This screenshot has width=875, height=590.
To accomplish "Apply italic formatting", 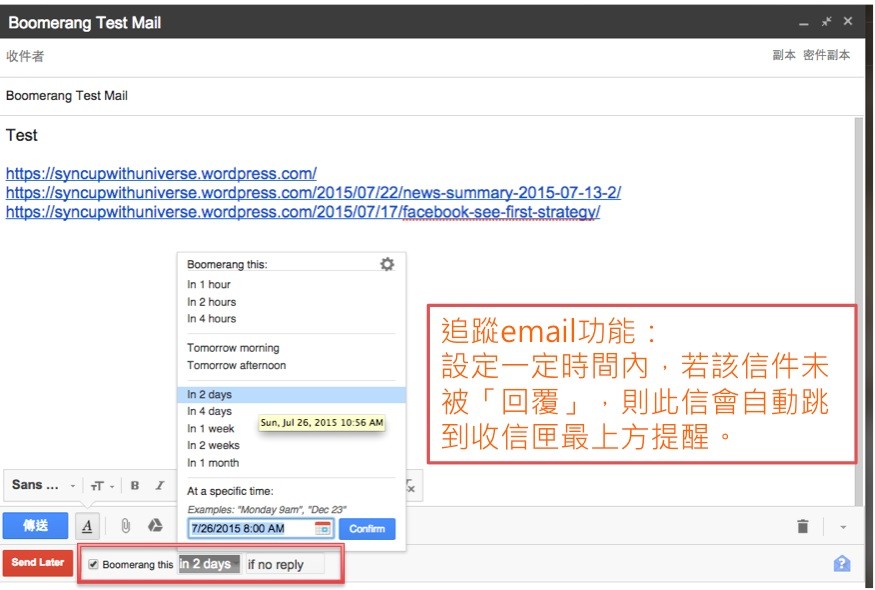I will [160, 486].
